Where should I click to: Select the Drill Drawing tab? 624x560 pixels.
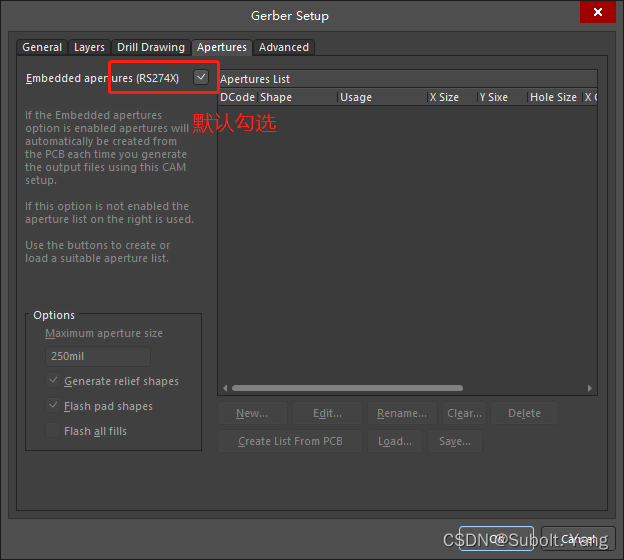point(150,47)
